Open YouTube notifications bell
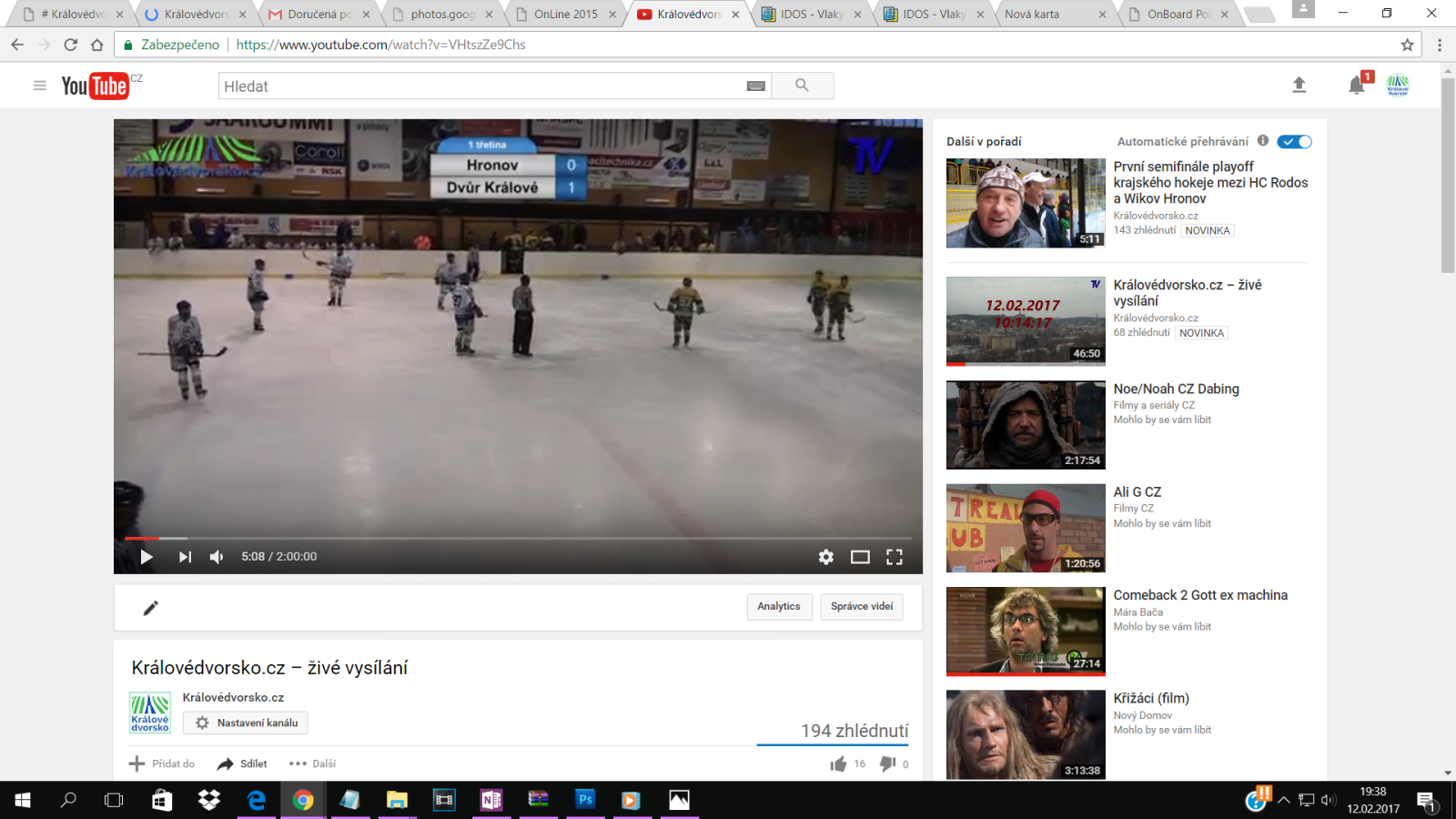Screen dimensions: 1456x819 1356,86
